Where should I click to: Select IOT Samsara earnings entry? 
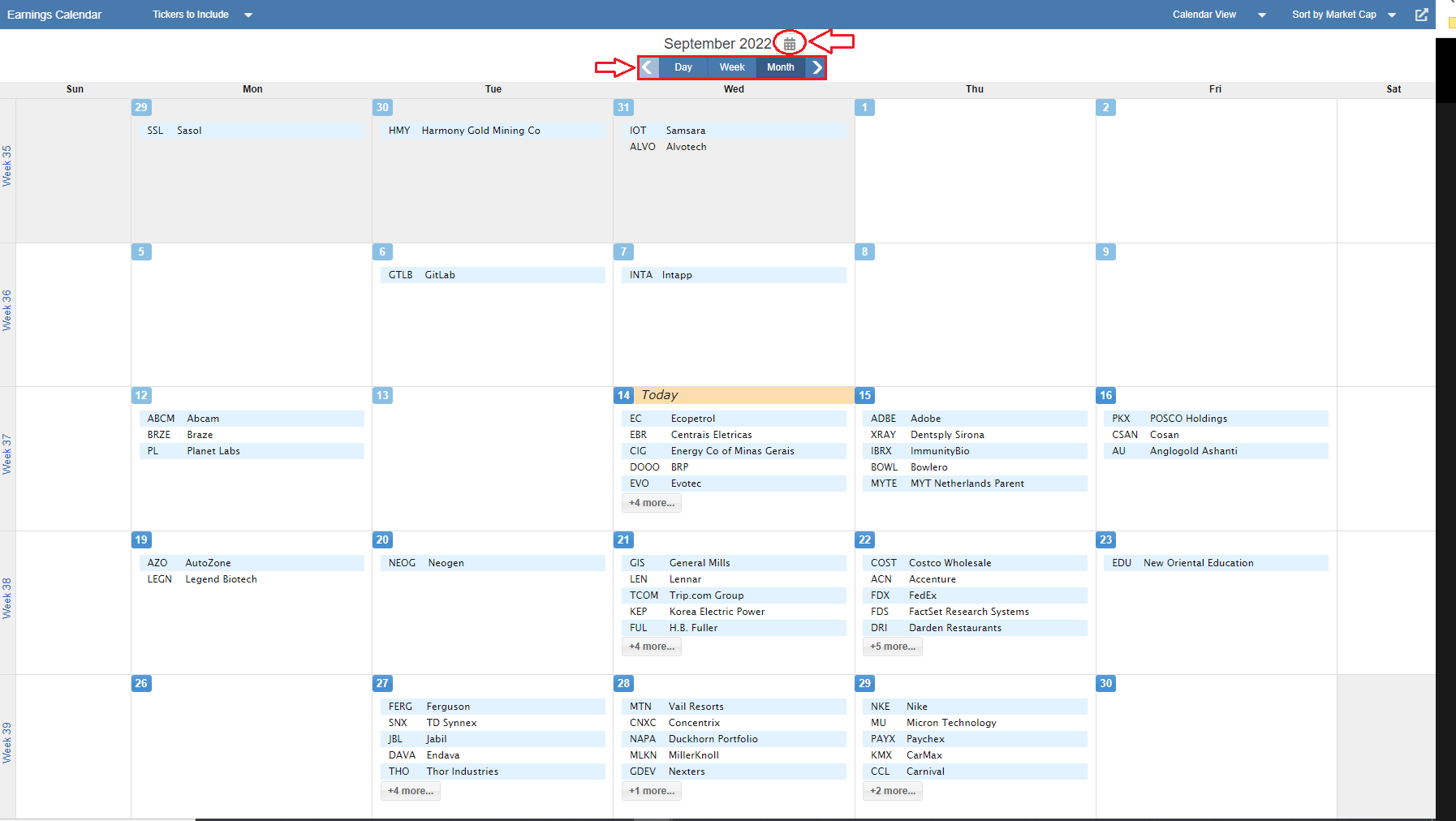tap(734, 131)
